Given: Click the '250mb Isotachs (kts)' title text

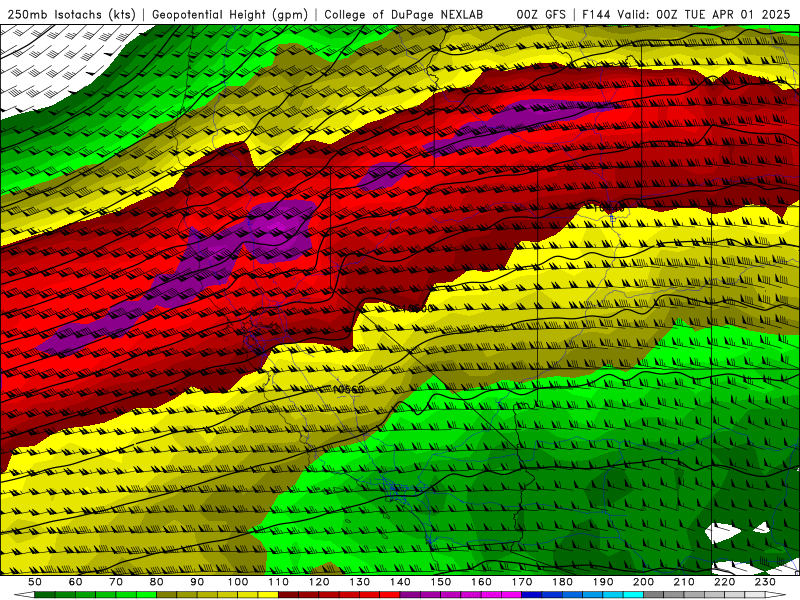Looking at the screenshot, I should click(71, 15).
